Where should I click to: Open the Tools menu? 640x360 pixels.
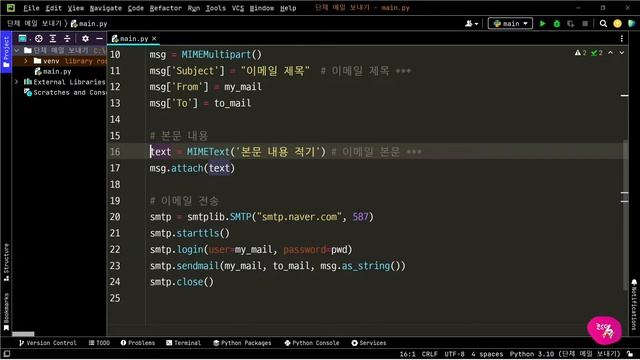216,8
